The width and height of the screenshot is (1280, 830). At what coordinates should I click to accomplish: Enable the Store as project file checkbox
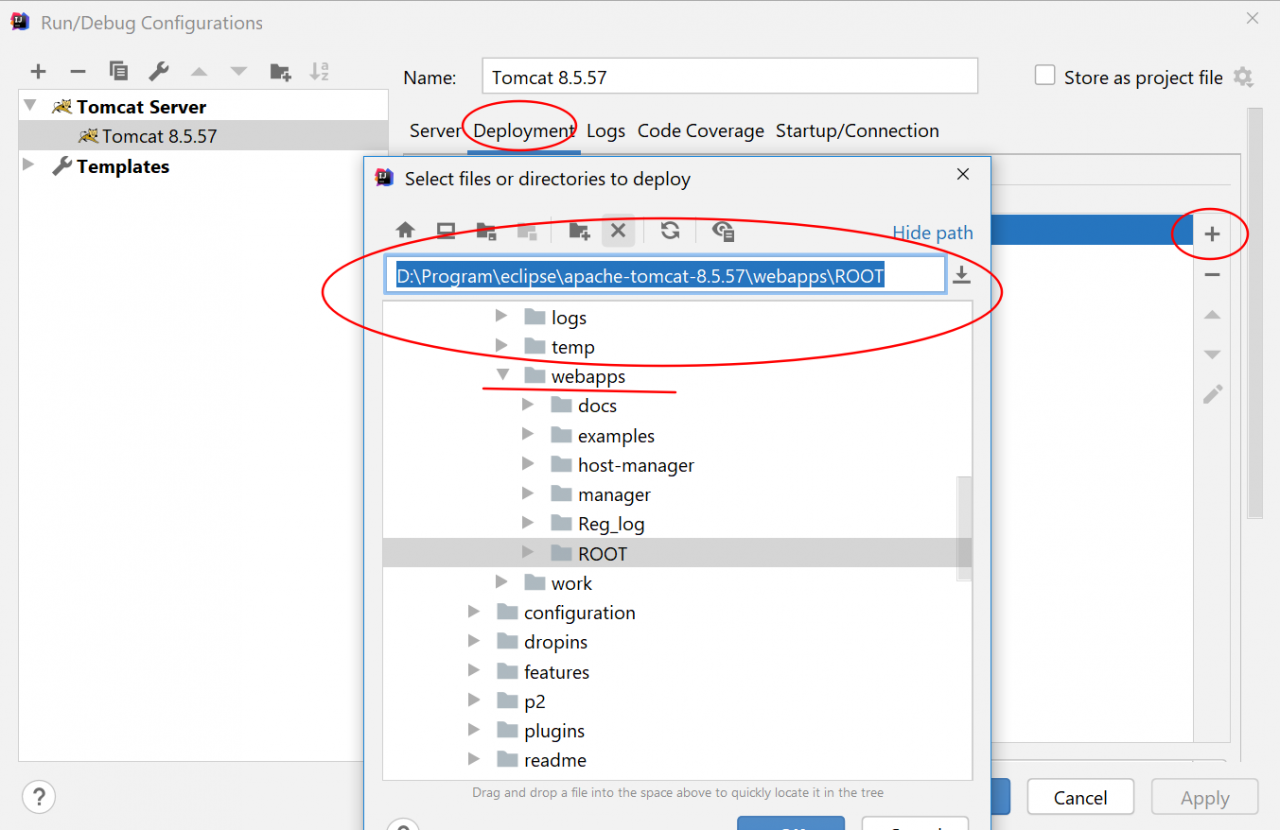click(1045, 76)
